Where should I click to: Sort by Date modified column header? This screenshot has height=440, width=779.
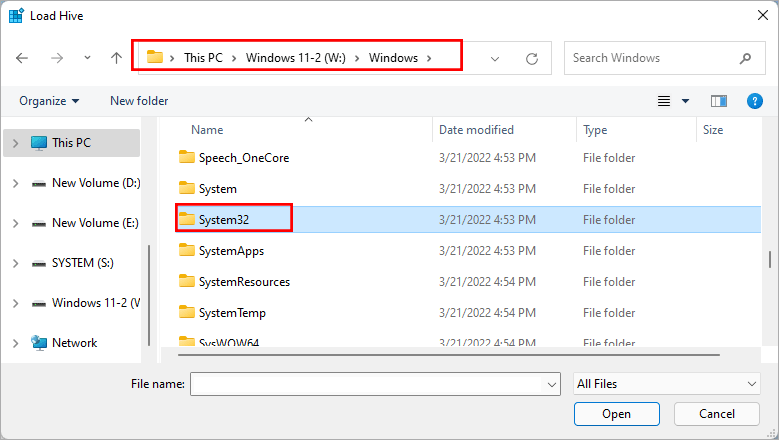tap(476, 130)
